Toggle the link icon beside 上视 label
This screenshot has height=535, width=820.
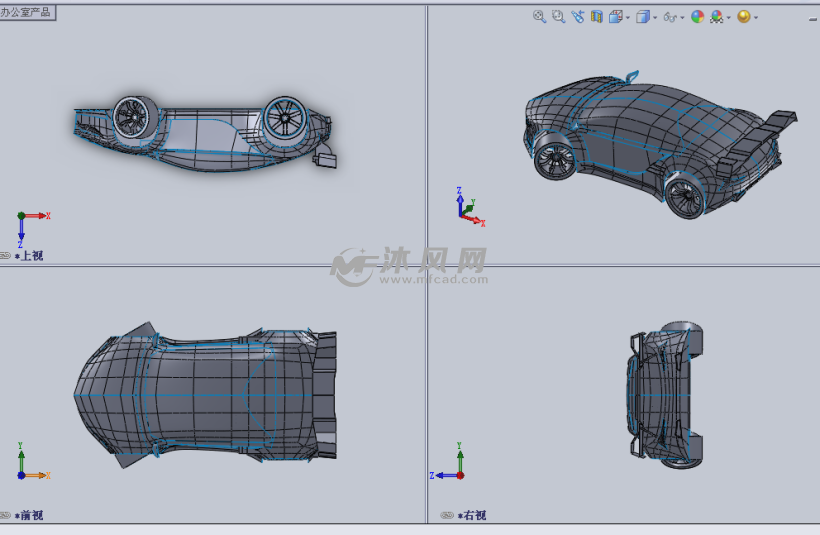click(x=6, y=256)
